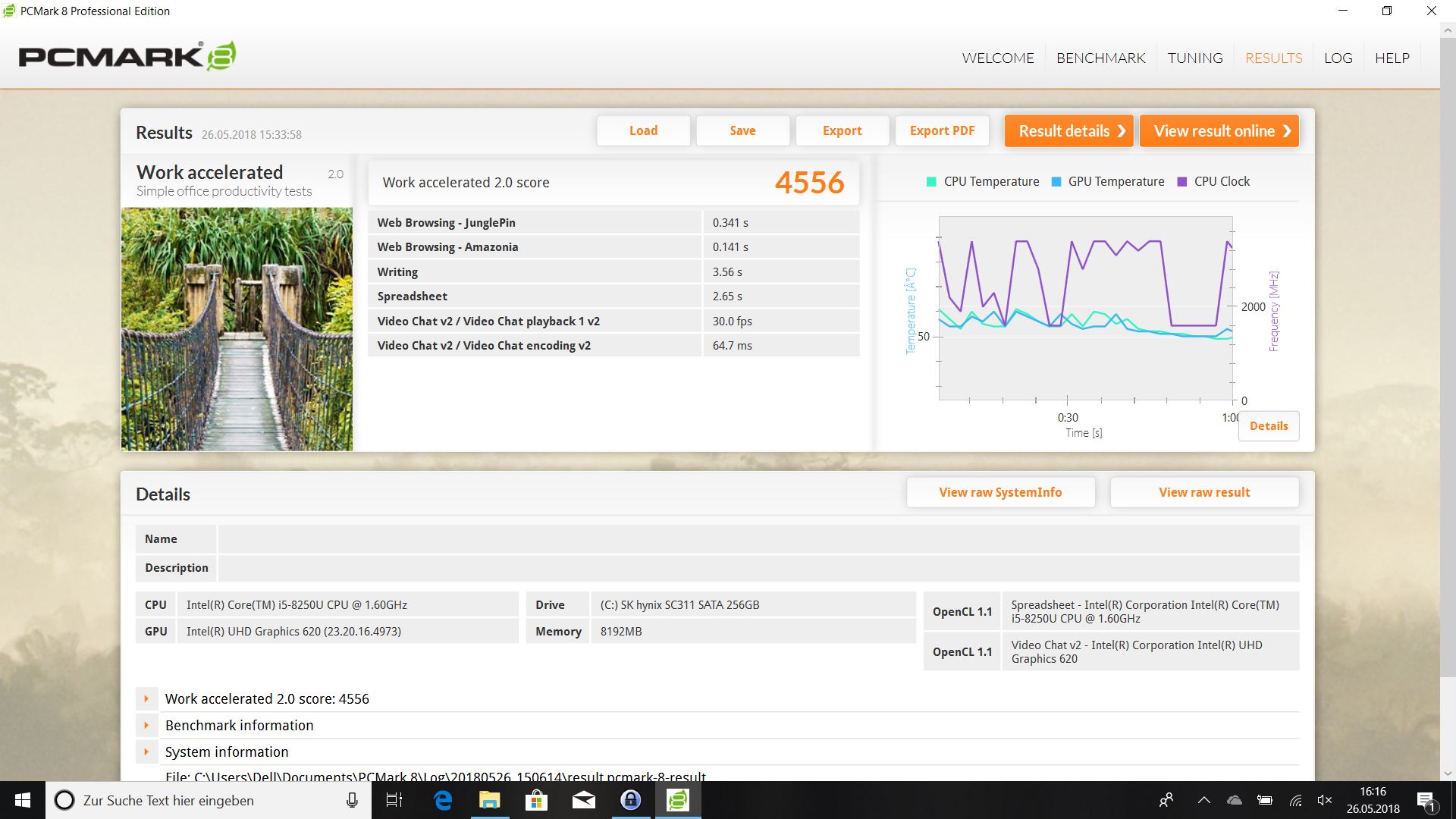Screen dimensions: 1456x819
Task: Open the notification center icon
Action: (1426, 800)
